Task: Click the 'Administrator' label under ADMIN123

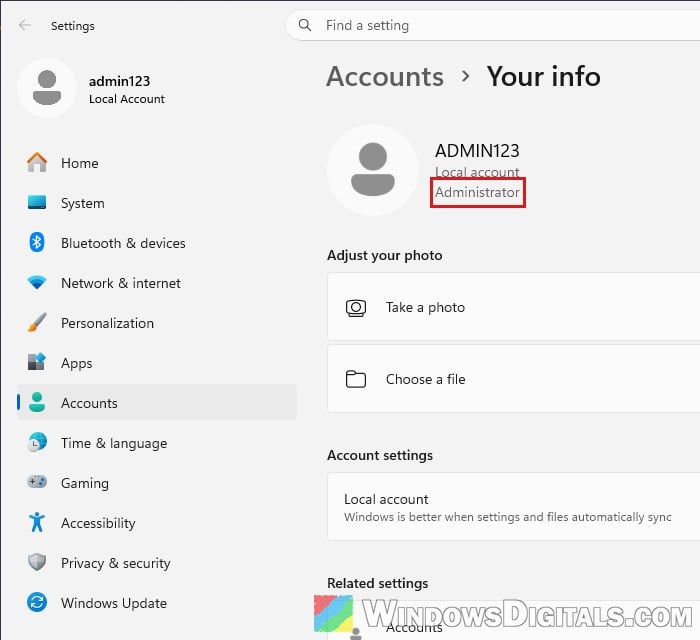Action: (x=477, y=192)
